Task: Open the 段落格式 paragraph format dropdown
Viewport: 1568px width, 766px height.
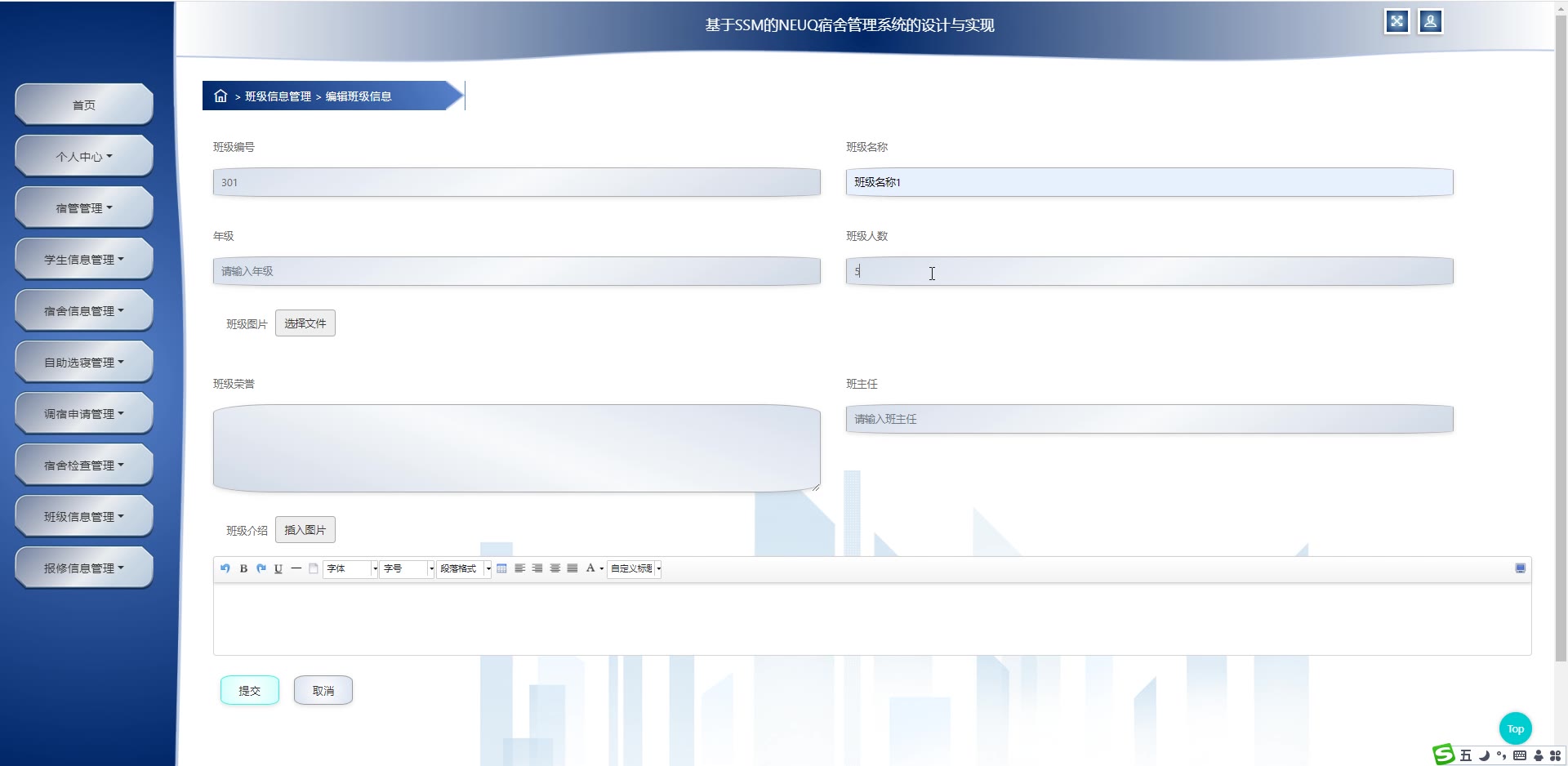Action: pyautogui.click(x=464, y=568)
